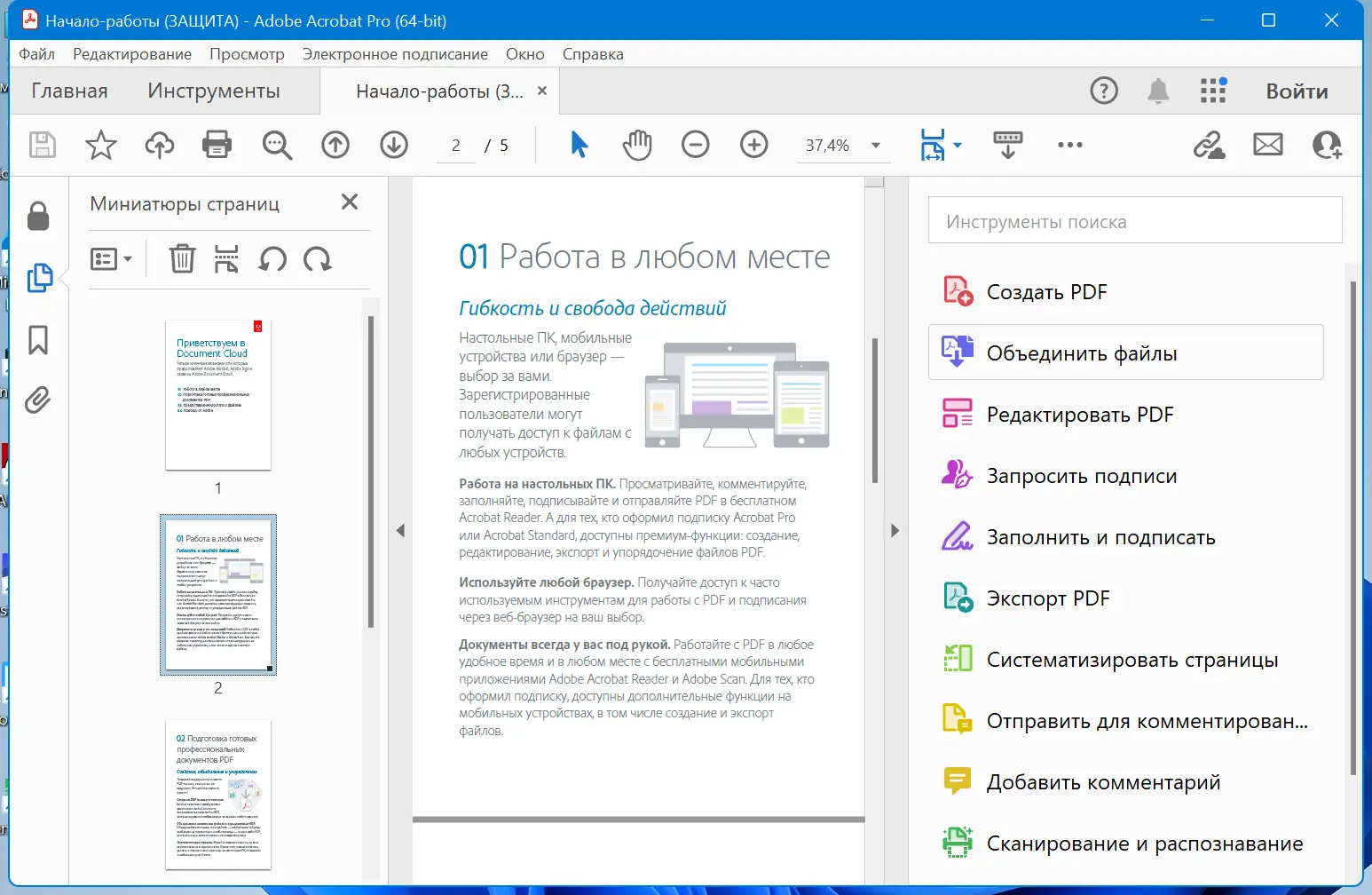1372x895 pixels.
Task: Open the security lock panel icon
Action: [x=38, y=216]
